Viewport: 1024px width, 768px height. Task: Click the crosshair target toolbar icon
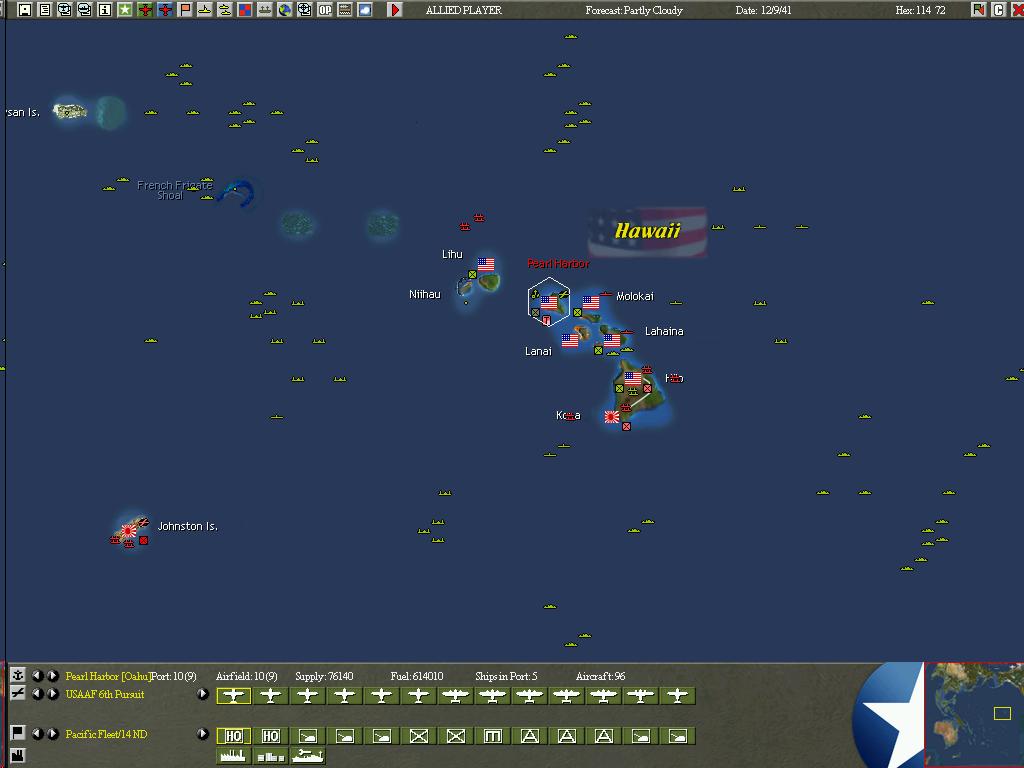tap(304, 10)
